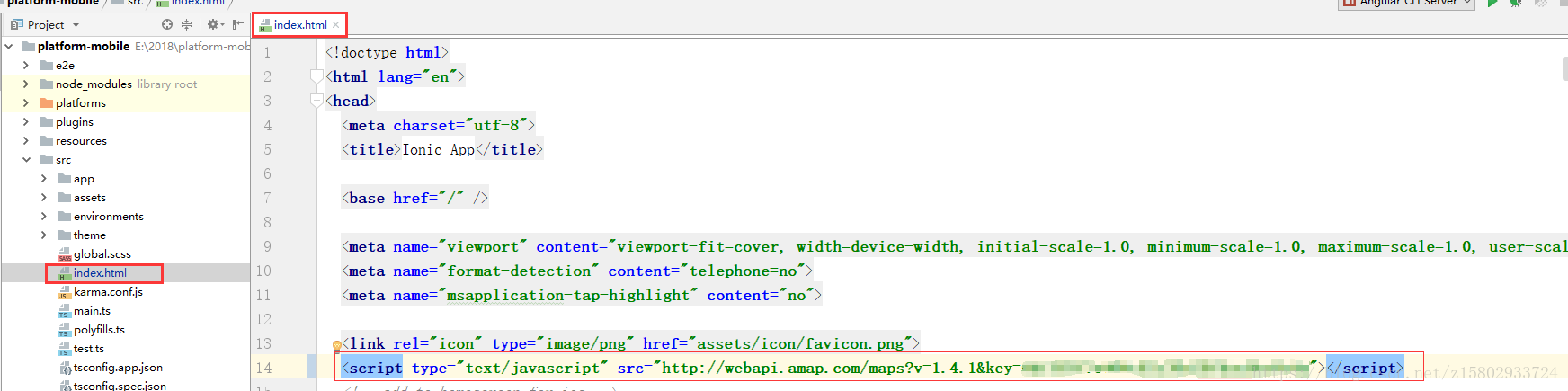
Task: Select the theme folder row
Action: point(125,235)
